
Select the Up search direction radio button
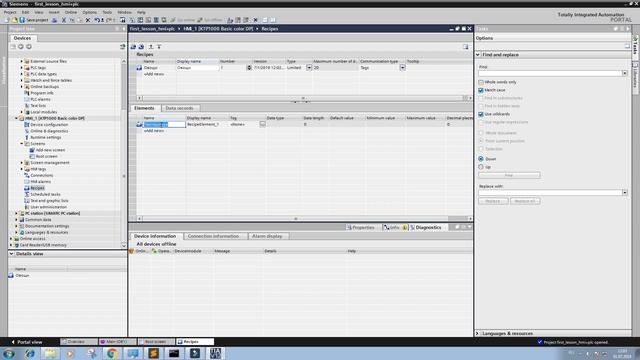point(481,167)
